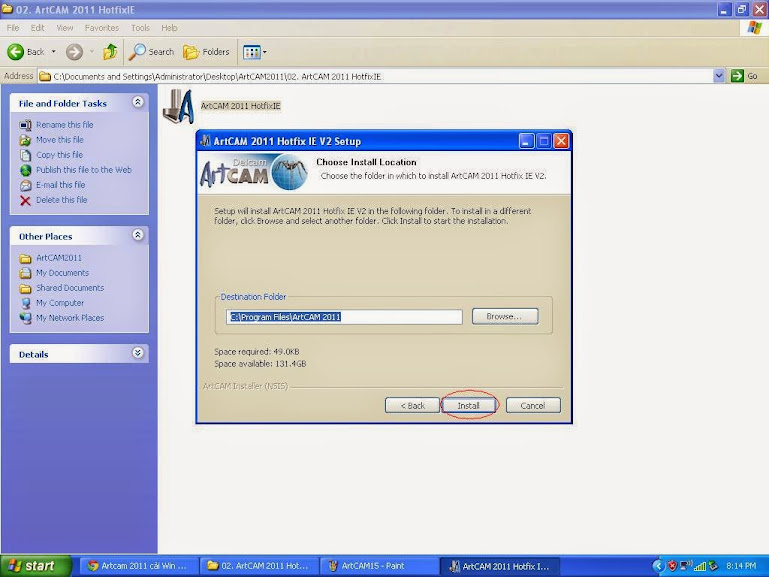
Task: Open My Network Places link
Action: (x=70, y=318)
